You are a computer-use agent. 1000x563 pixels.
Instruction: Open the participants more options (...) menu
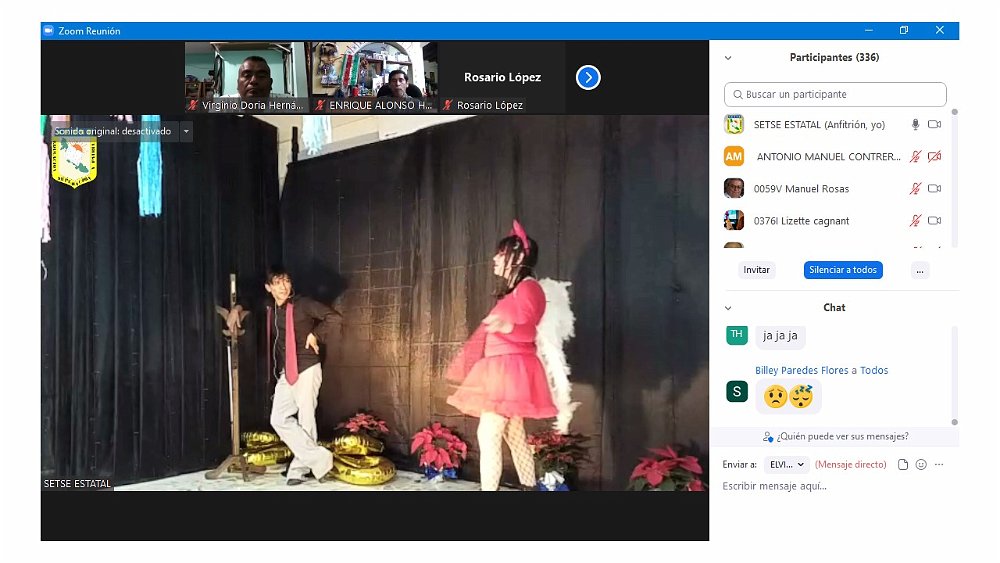920,270
